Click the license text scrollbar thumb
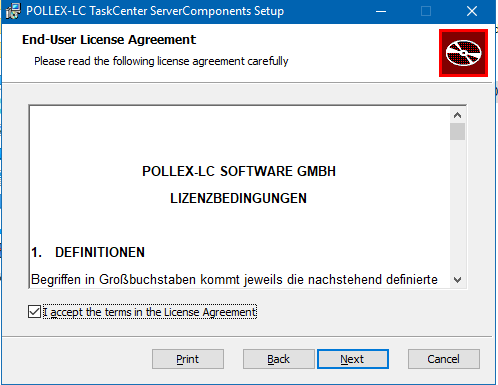 457,132
